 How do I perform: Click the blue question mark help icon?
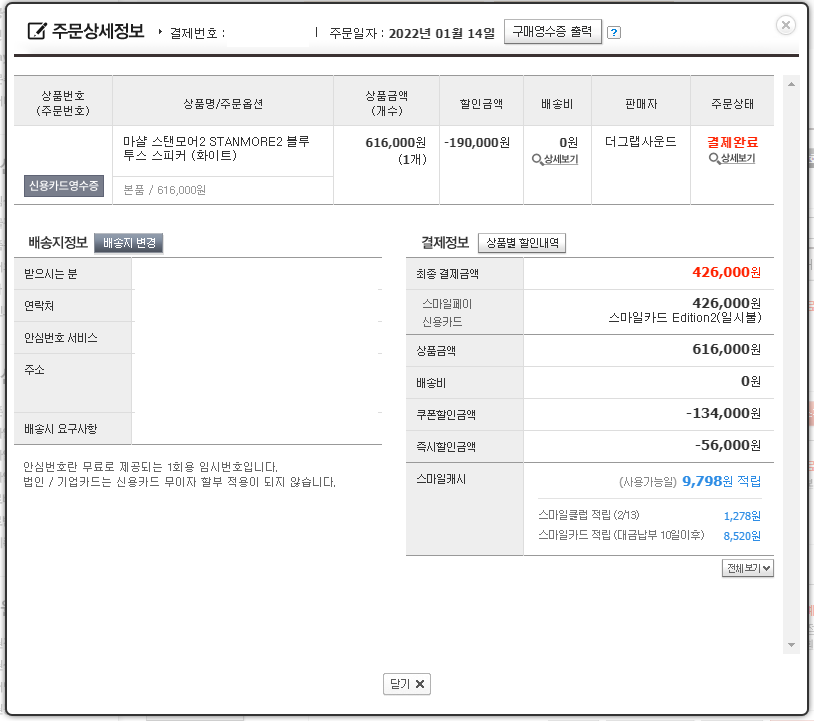[614, 33]
